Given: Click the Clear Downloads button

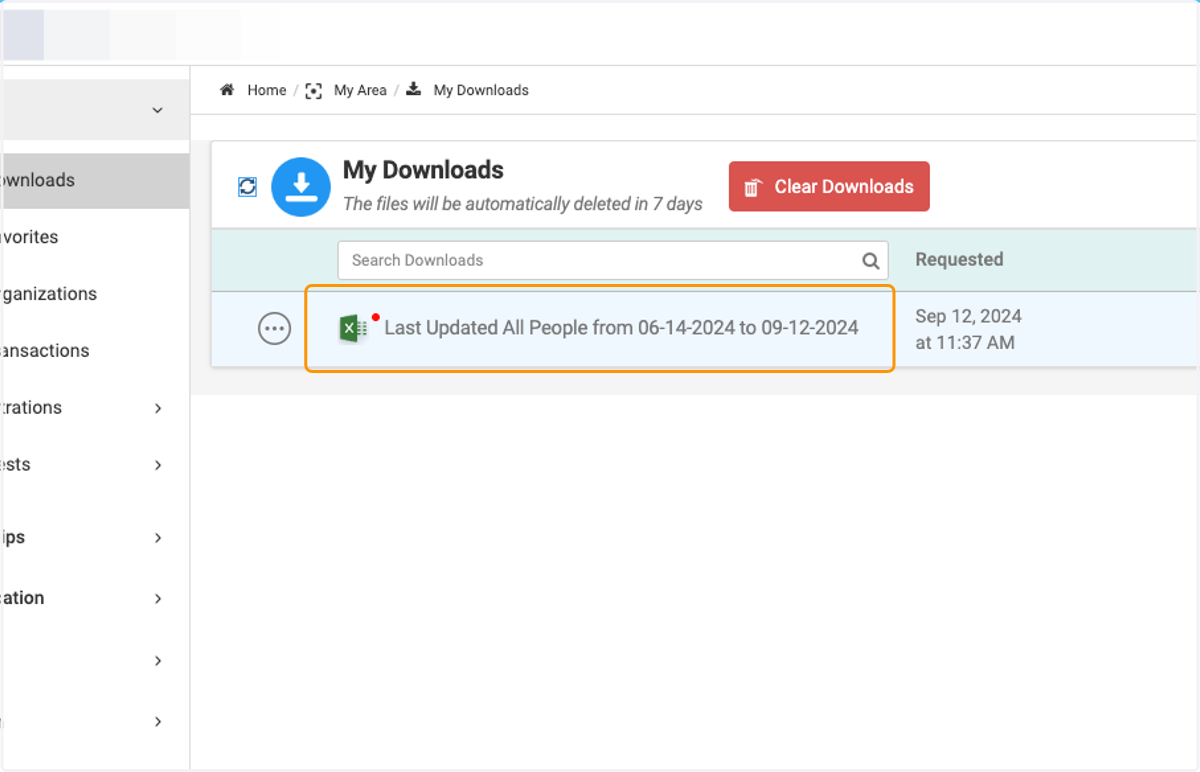Looking at the screenshot, I should pos(829,187).
